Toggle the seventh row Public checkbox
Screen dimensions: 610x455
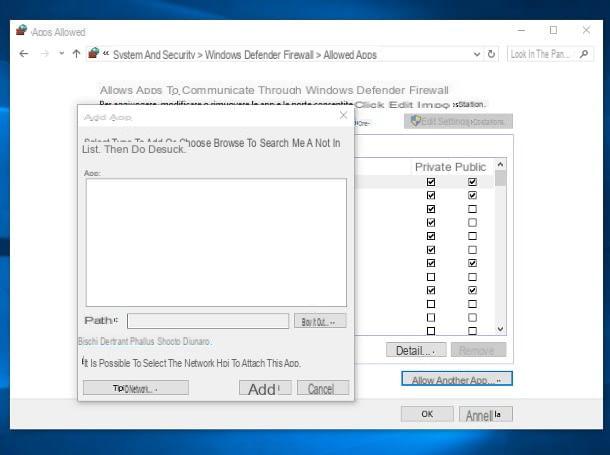point(472,263)
